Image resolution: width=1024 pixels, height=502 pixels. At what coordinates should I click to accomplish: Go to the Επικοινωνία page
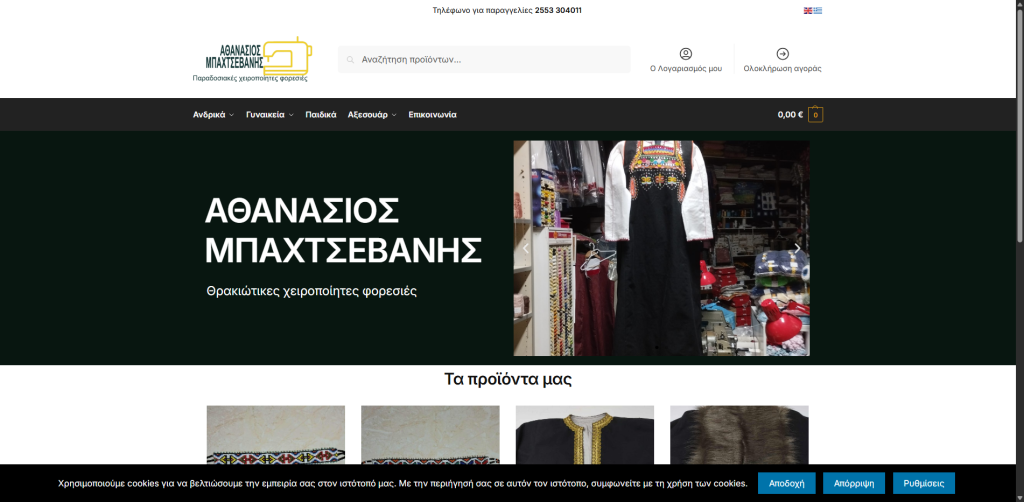tap(432, 115)
